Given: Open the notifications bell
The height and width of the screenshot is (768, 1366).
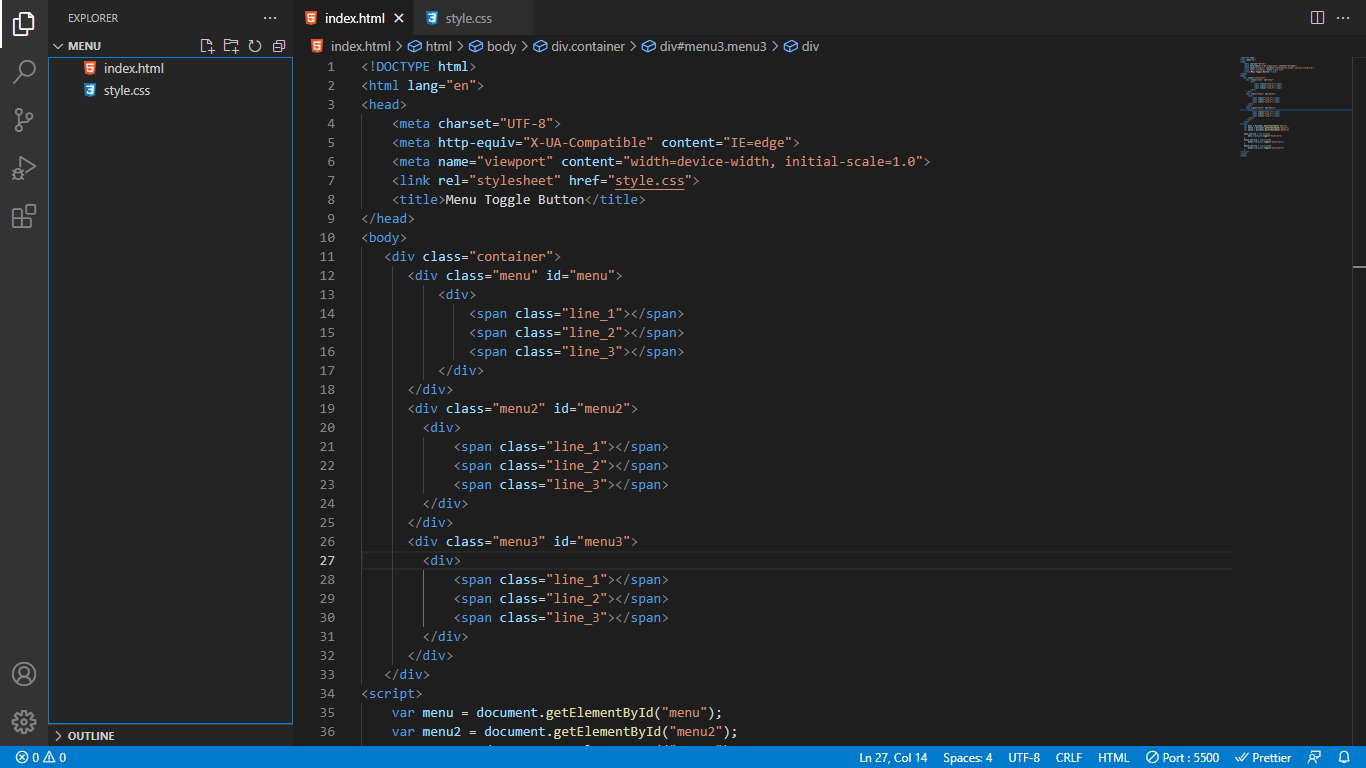Looking at the screenshot, I should pyautogui.click(x=1344, y=757).
